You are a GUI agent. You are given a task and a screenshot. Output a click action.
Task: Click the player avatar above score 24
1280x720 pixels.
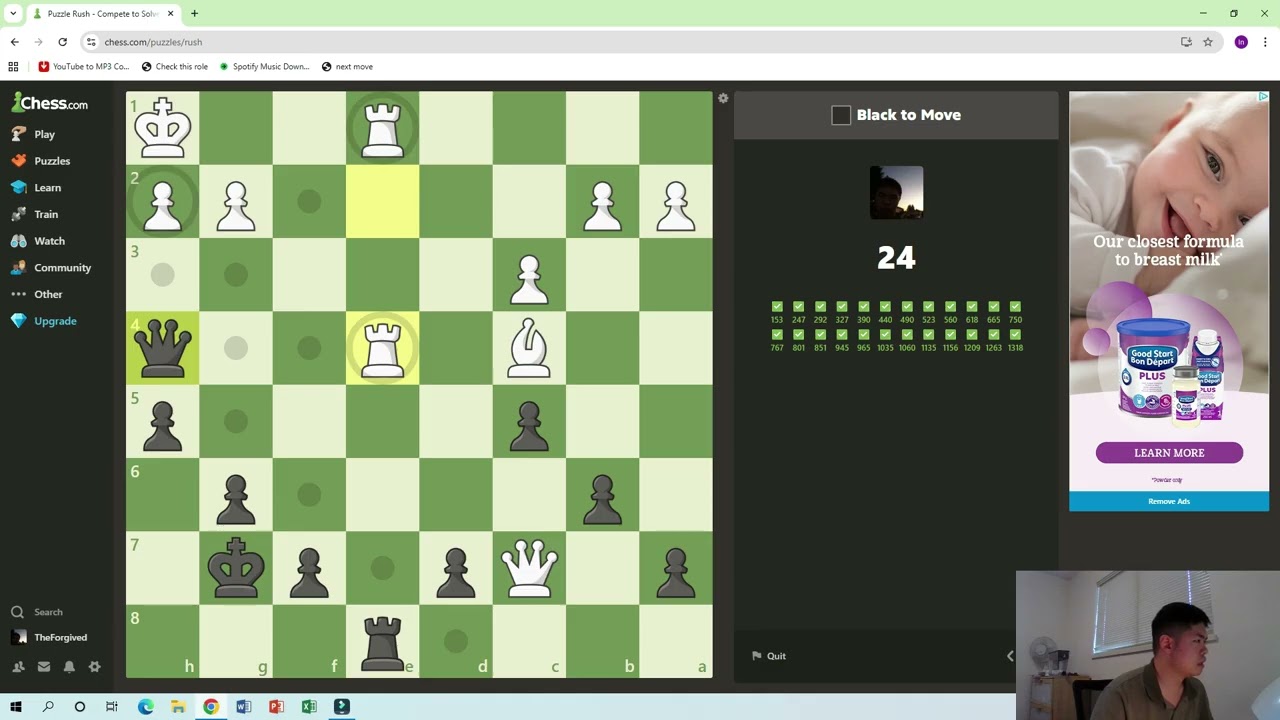[x=896, y=192]
